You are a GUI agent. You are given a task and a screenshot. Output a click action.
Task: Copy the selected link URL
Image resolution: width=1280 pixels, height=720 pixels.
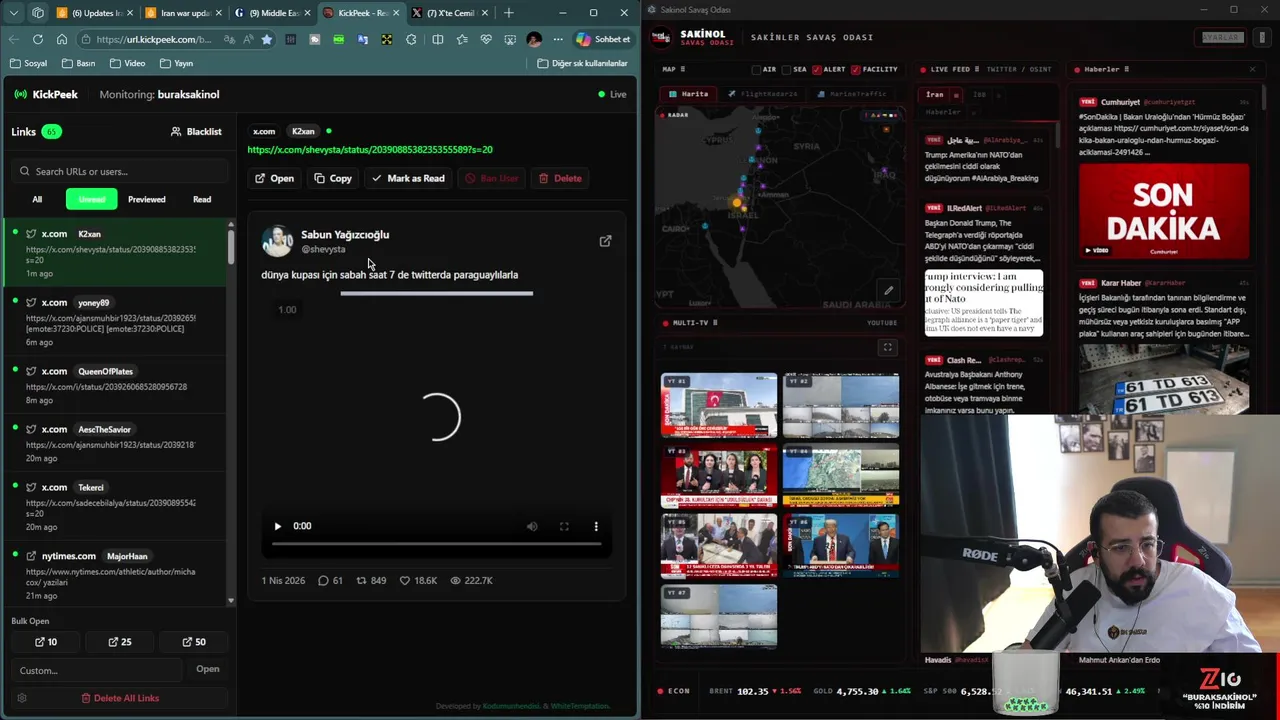tap(333, 178)
